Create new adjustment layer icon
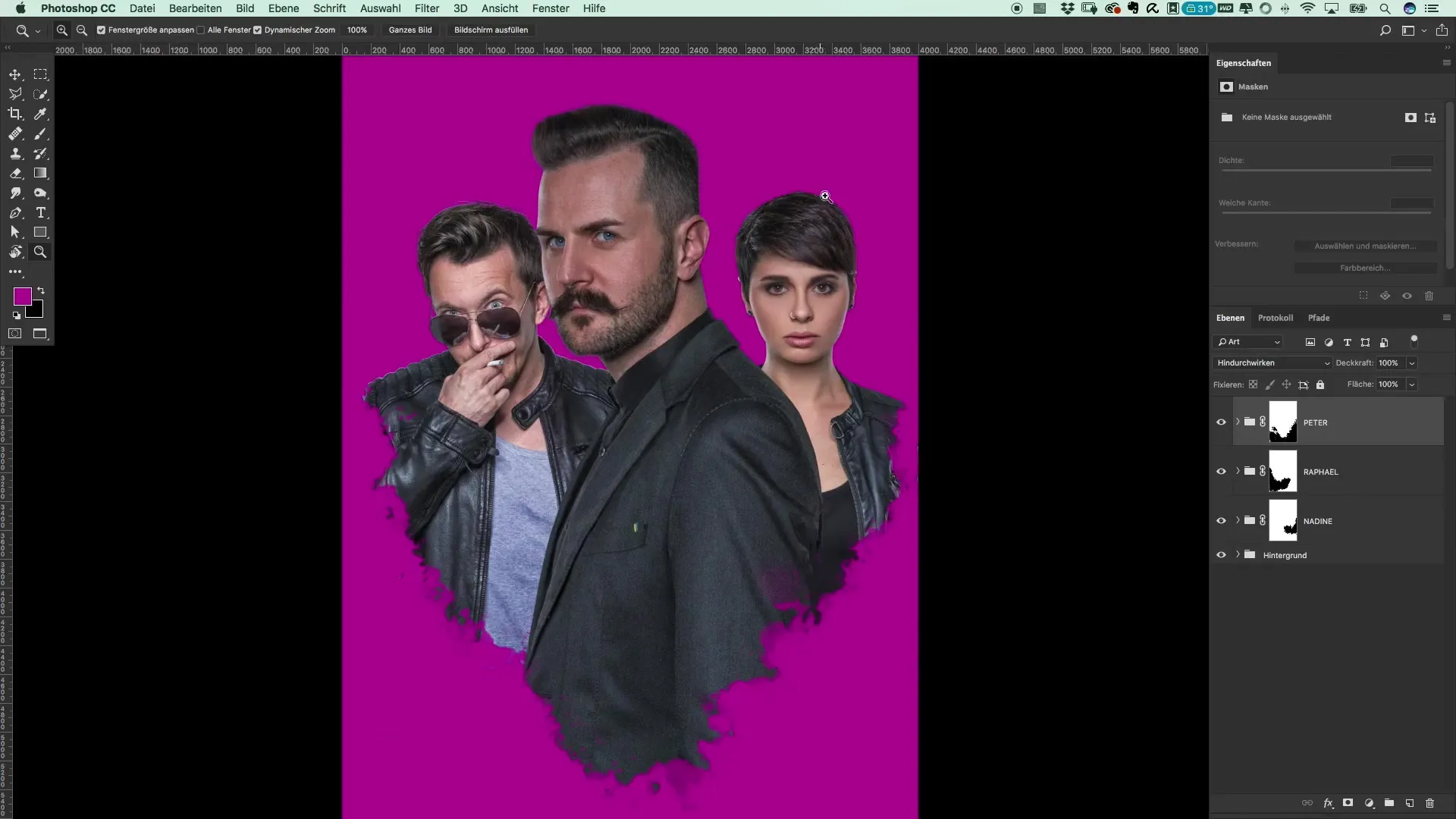1456x819 pixels. click(1369, 802)
